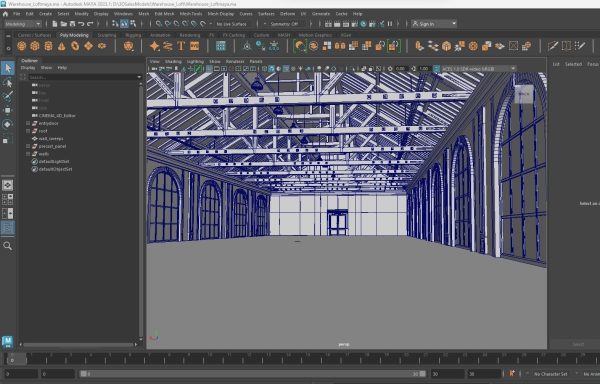Expand the precast_panel group in Outliner
600x384 pixels.
point(28,146)
